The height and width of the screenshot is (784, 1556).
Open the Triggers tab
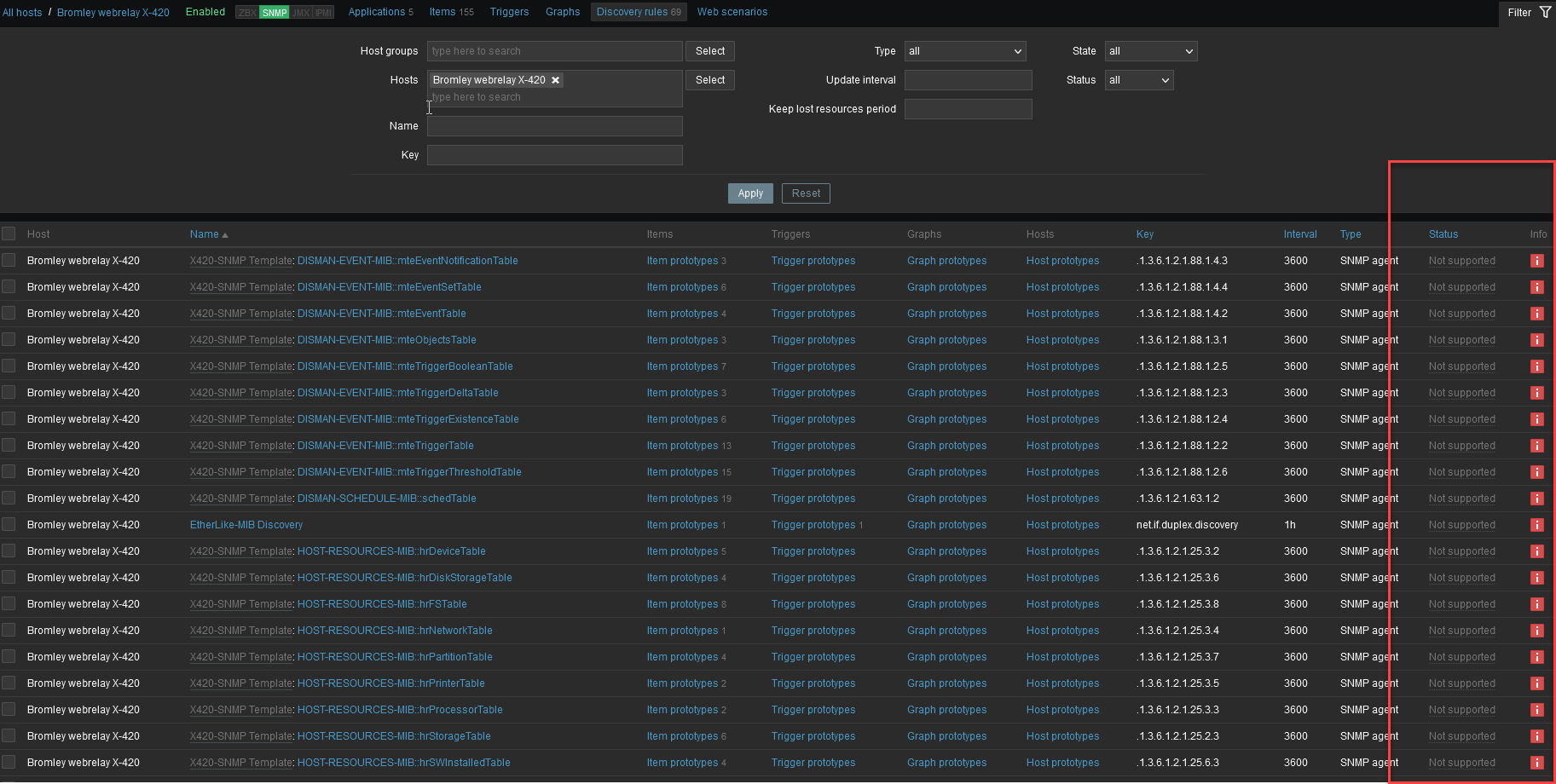(509, 12)
